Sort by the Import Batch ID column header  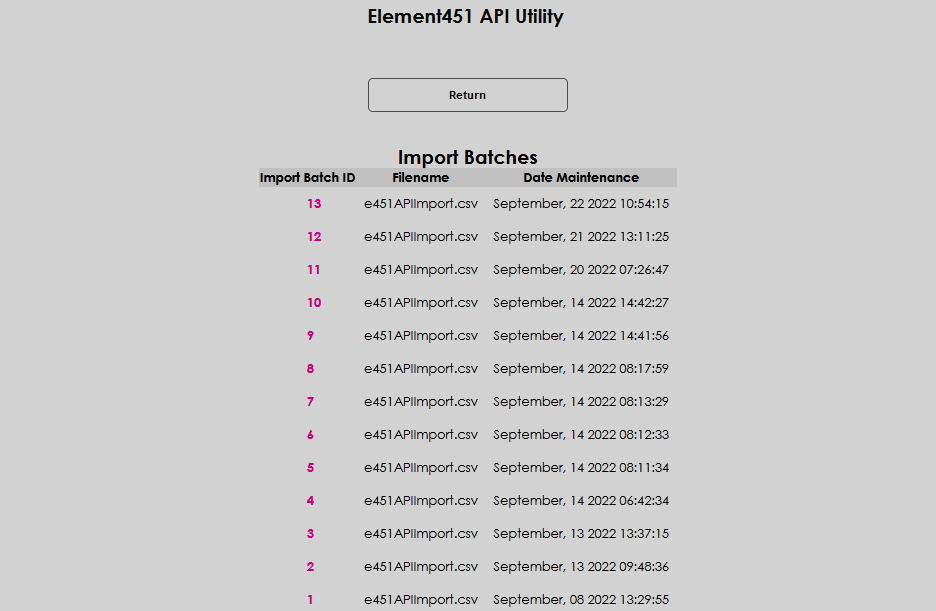pyautogui.click(x=307, y=177)
